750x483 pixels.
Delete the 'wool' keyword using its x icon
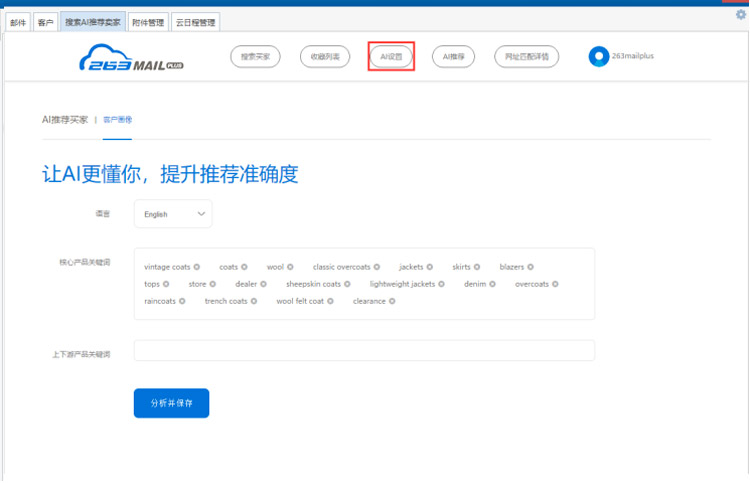tap(292, 267)
